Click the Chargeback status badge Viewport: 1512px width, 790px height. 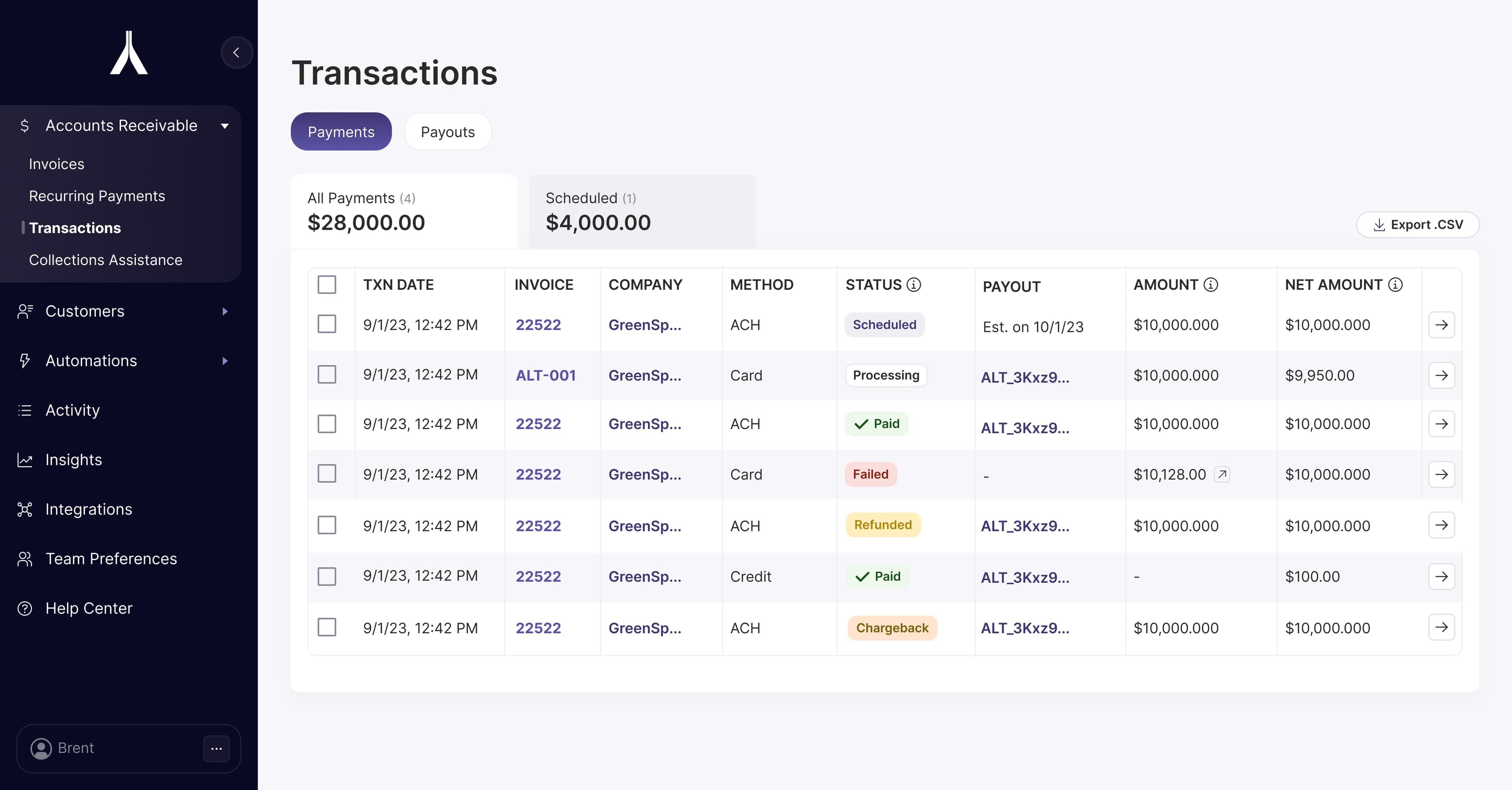pyautogui.click(x=892, y=628)
